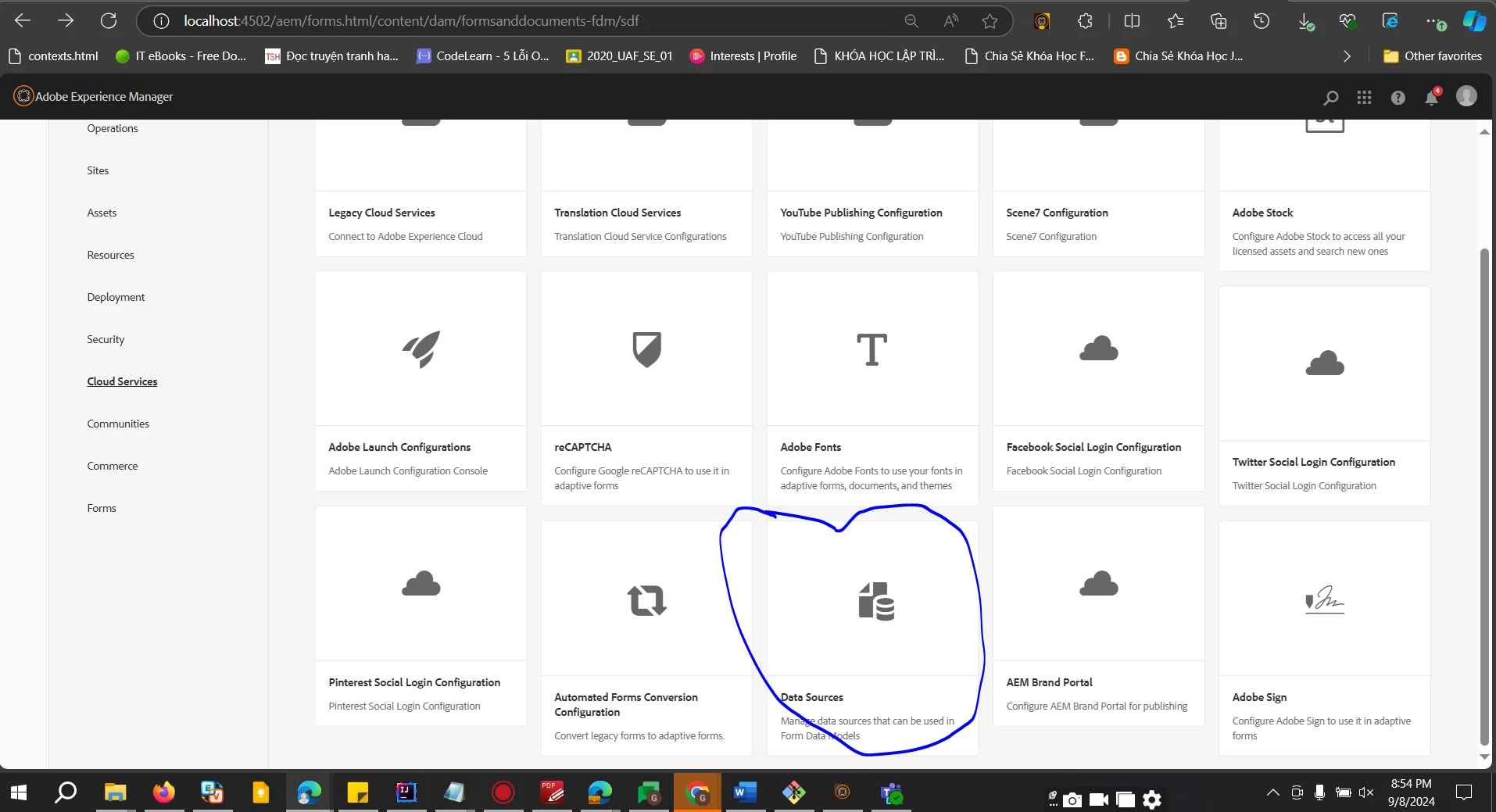Viewport: 1496px width, 812px height.
Task: Open browser zoom magnifier in address bar
Action: point(911,21)
